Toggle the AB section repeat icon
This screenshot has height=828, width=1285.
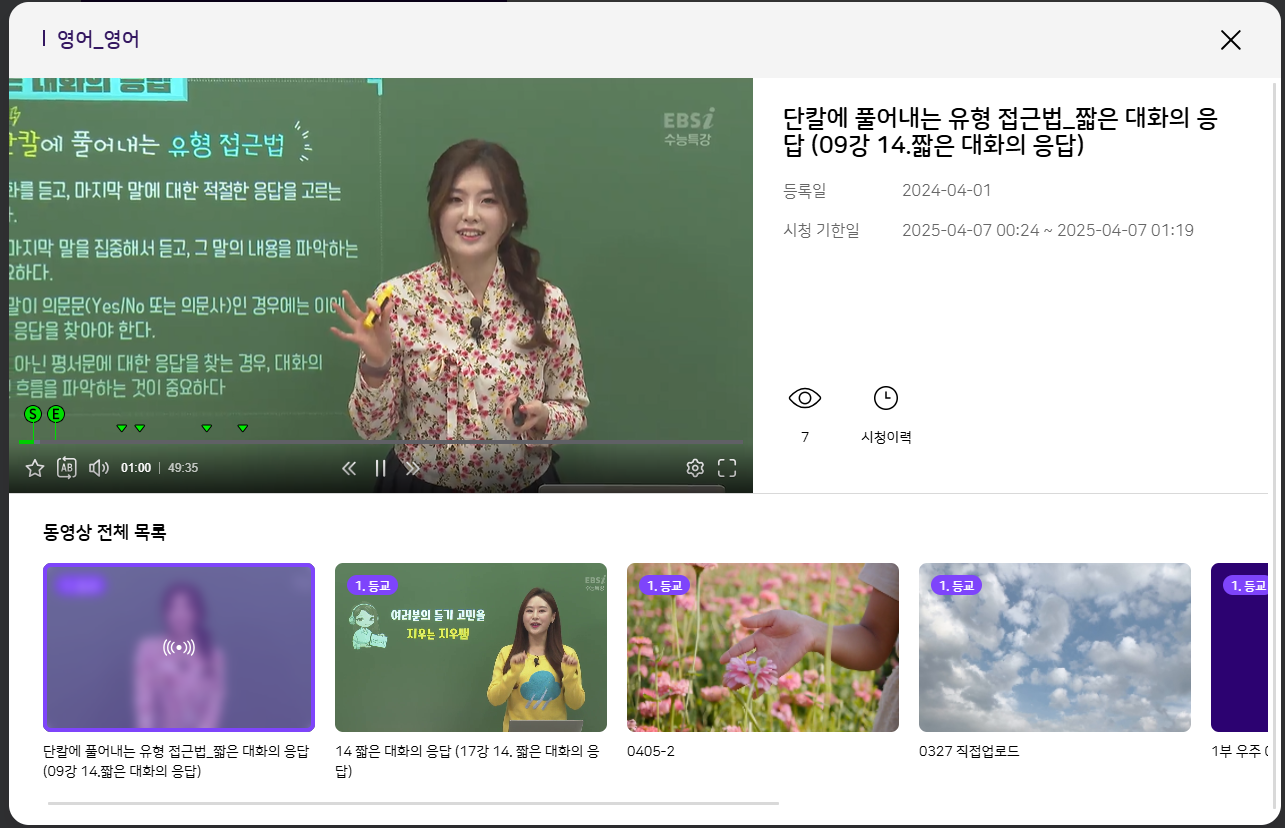point(66,468)
